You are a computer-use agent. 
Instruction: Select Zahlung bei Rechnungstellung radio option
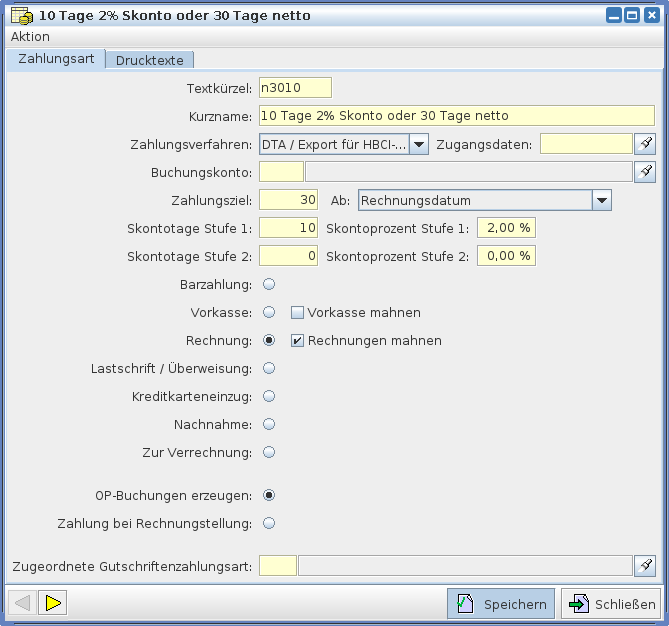(x=269, y=523)
